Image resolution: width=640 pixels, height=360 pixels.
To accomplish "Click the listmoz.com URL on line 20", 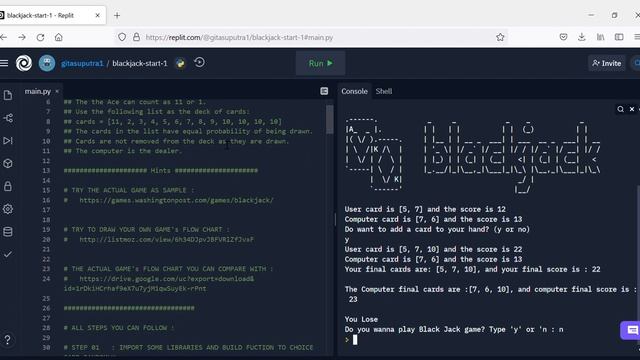I will click(167, 239).
